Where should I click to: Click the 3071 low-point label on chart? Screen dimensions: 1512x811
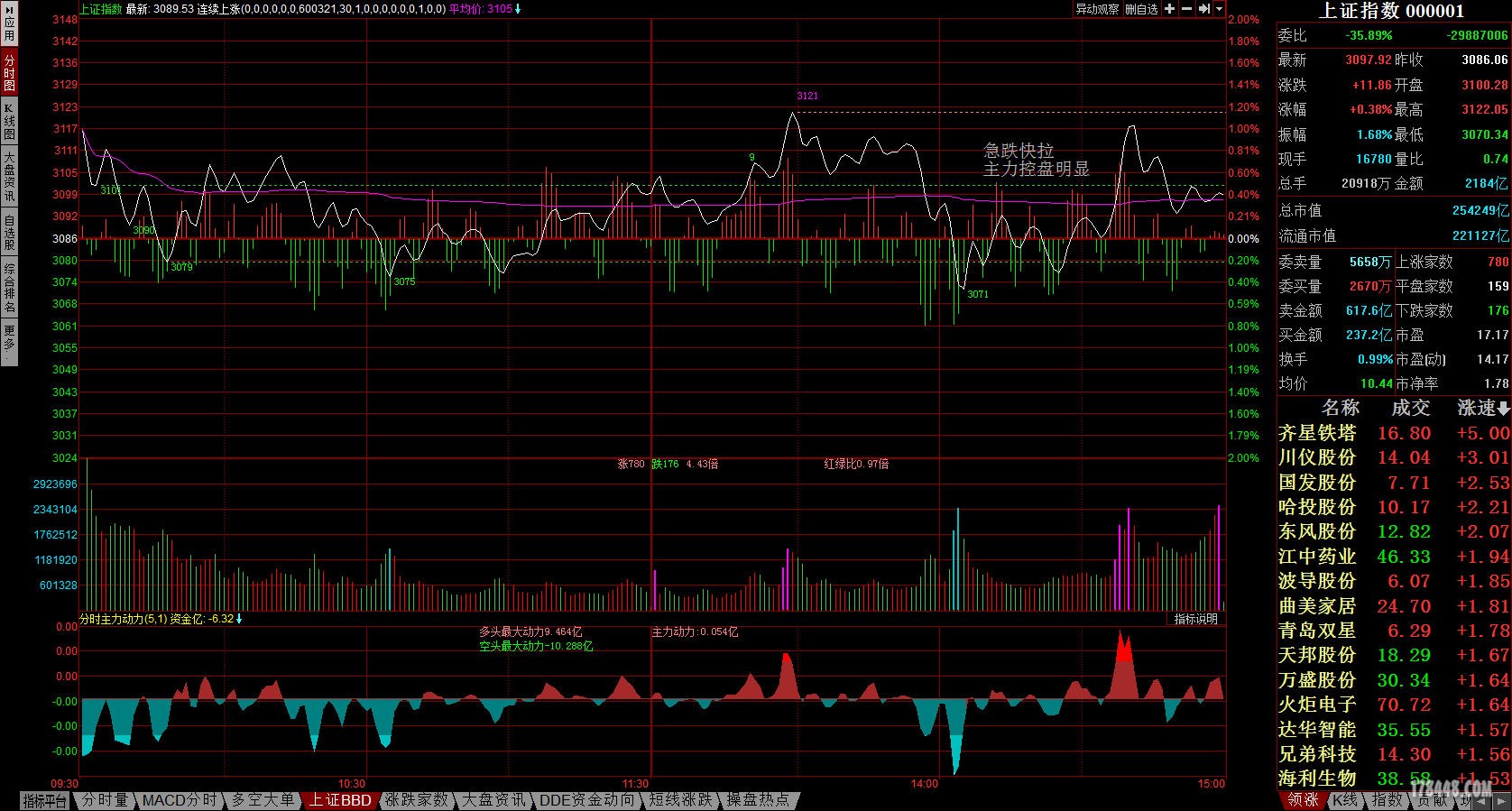point(978,294)
